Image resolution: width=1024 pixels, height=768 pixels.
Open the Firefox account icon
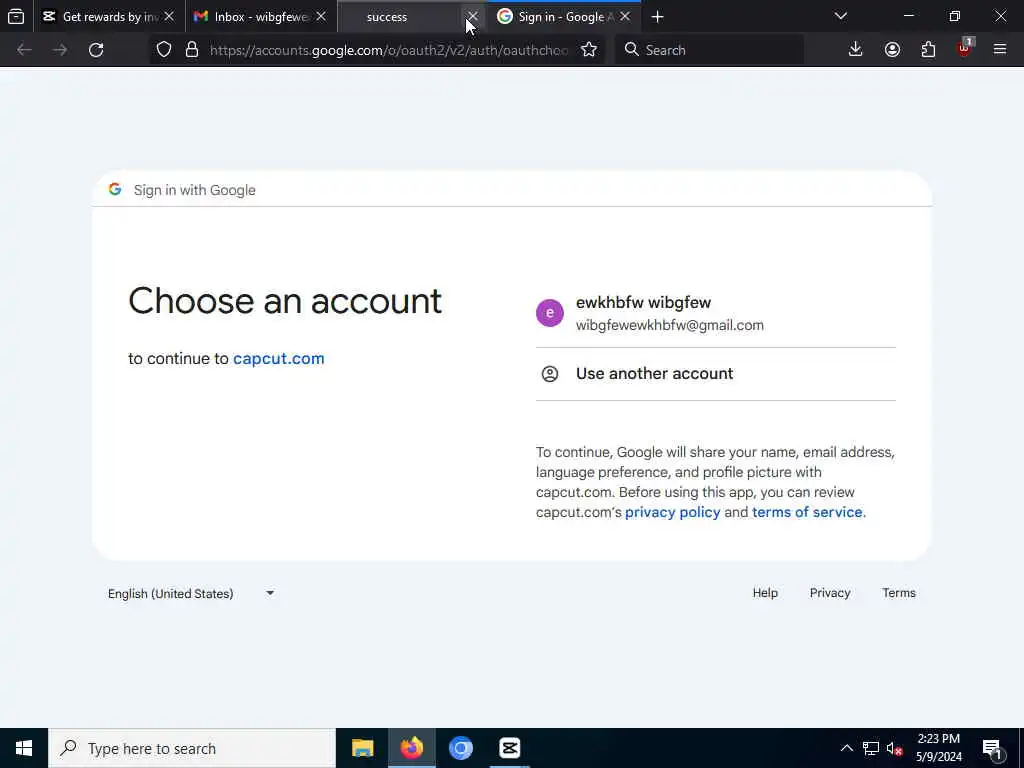point(892,50)
